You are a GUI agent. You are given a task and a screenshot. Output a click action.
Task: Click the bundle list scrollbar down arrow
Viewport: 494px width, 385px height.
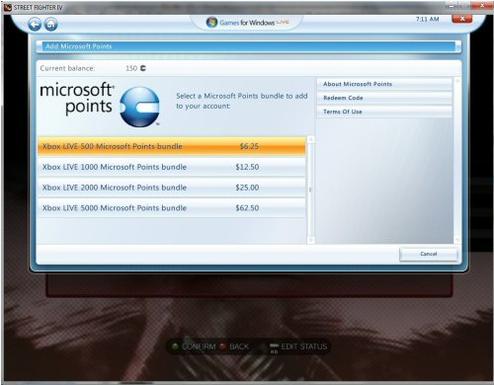[311, 240]
